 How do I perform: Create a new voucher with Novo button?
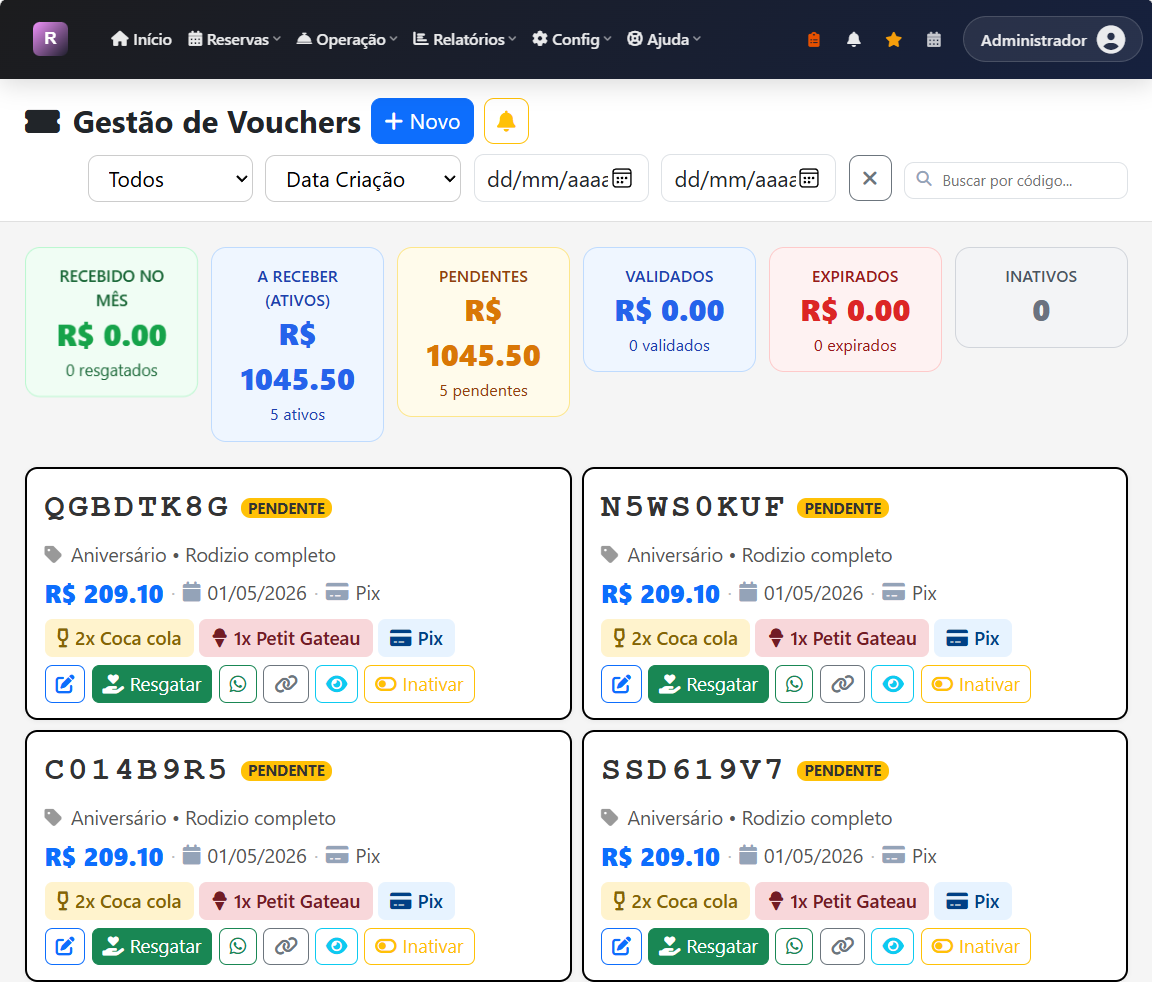422,121
